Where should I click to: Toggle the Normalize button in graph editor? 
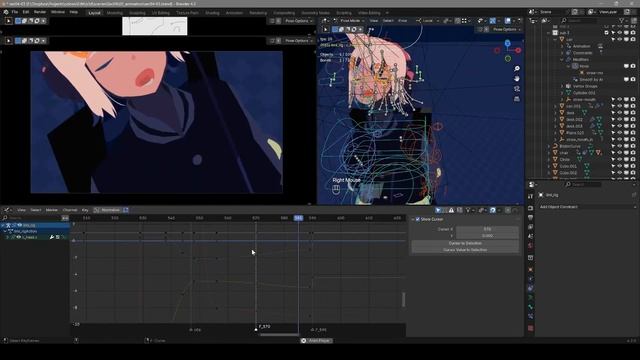[x=107, y=210]
